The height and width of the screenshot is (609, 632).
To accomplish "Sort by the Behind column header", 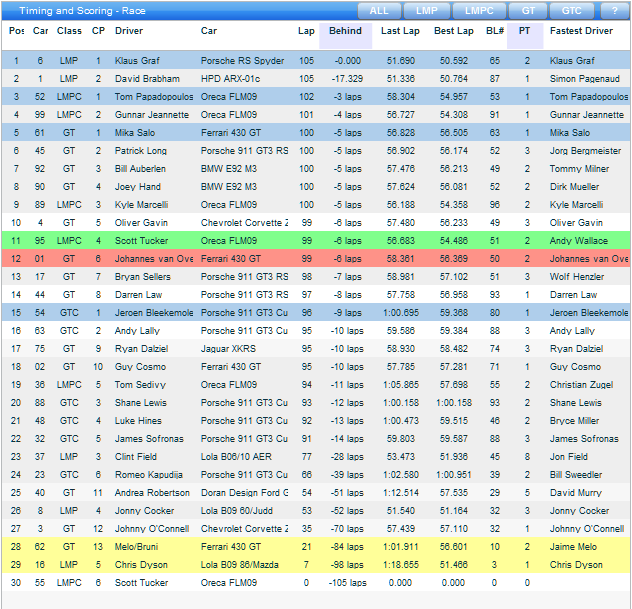I will click(x=345, y=31).
